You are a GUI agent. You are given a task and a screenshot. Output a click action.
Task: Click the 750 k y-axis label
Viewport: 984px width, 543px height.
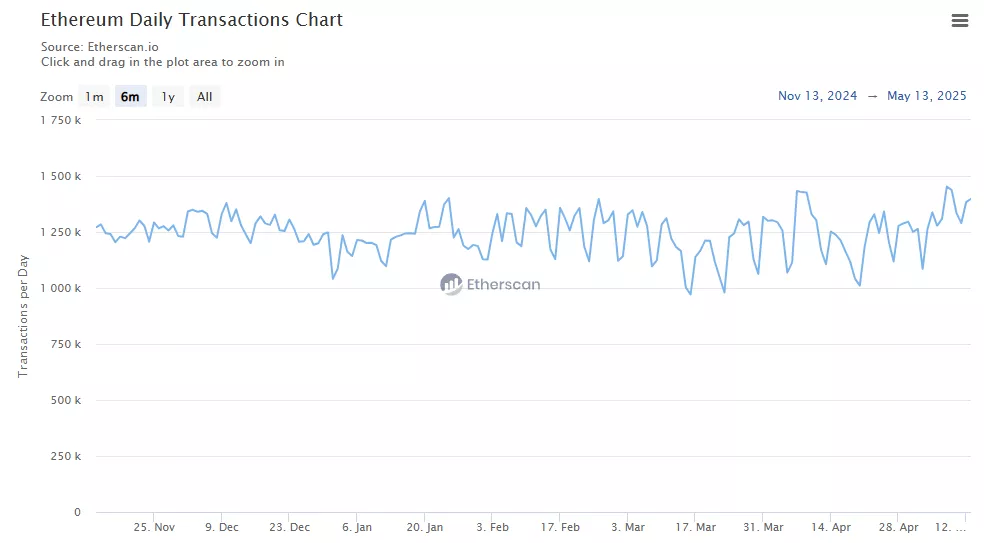pos(65,345)
